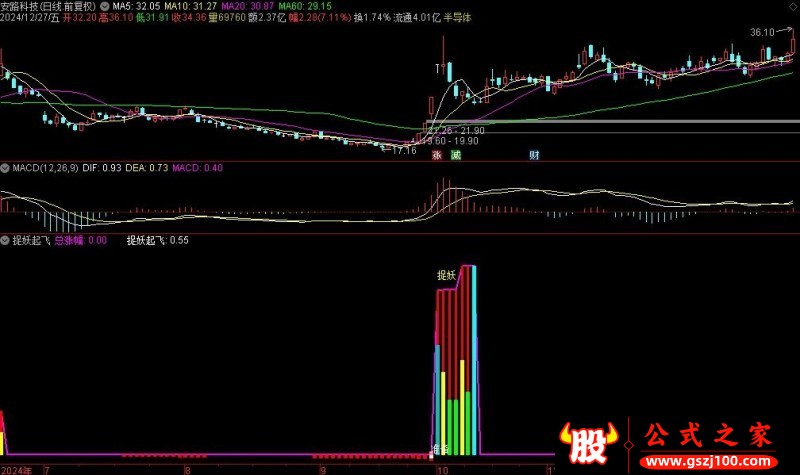The image size is (800, 475).
Task: Click the red 涨 event marker icon
Action: (x=437, y=155)
